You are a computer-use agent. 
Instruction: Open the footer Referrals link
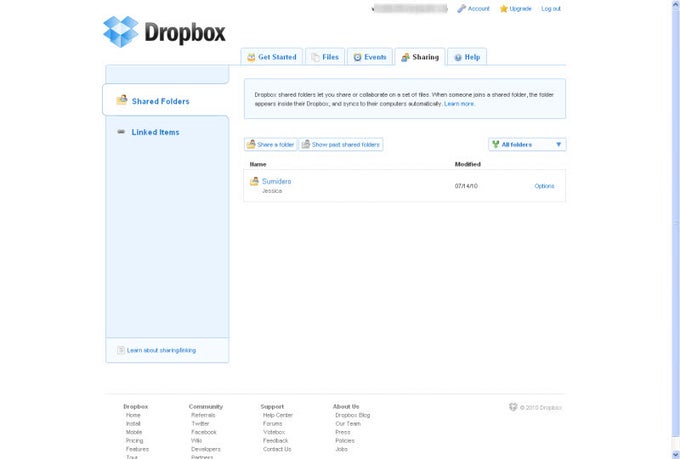point(203,415)
